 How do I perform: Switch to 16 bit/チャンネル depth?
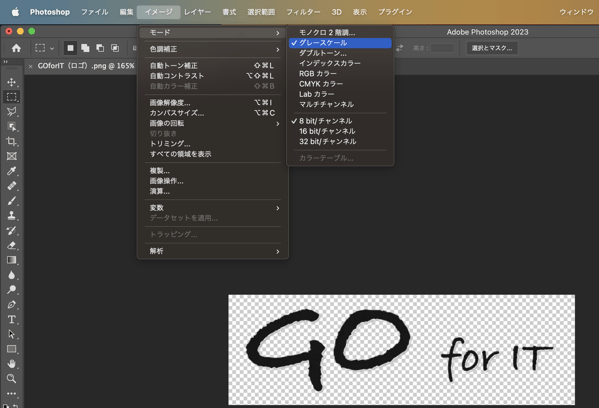pos(340,131)
